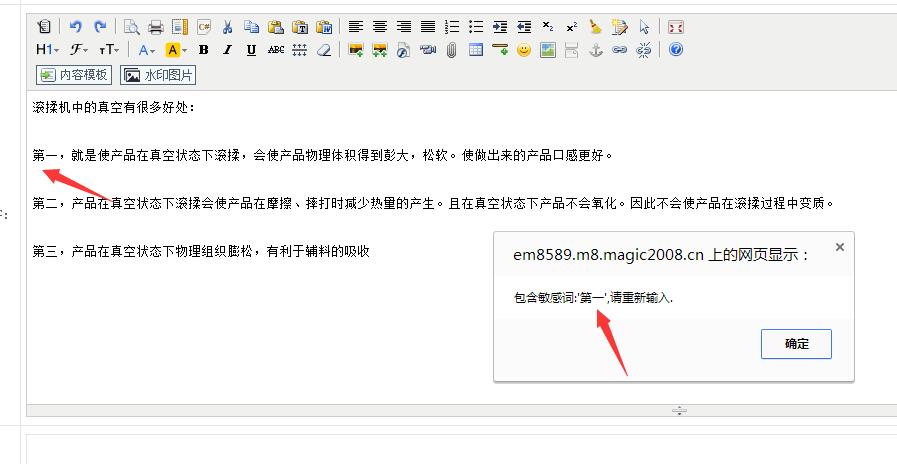Open the font size dropdown
This screenshot has width=897, height=464.
pos(109,49)
